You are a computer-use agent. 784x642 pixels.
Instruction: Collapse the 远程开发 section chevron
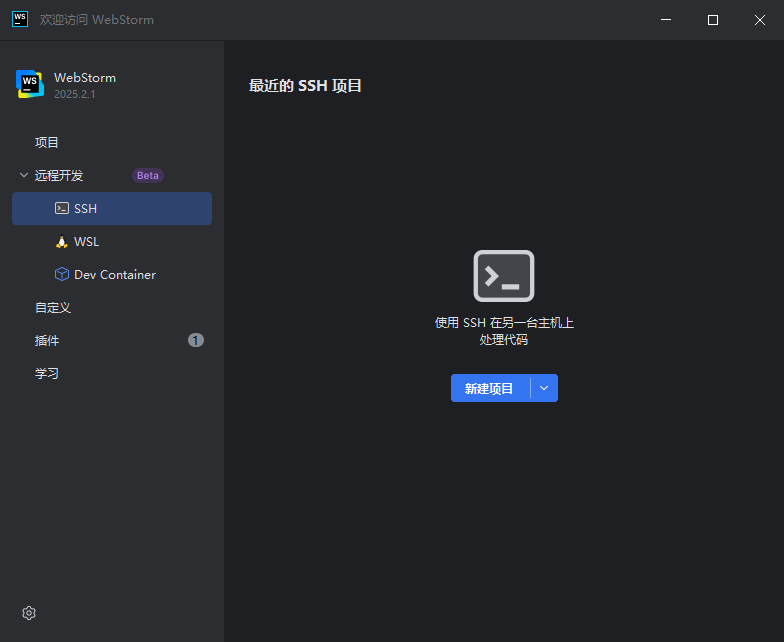24,176
